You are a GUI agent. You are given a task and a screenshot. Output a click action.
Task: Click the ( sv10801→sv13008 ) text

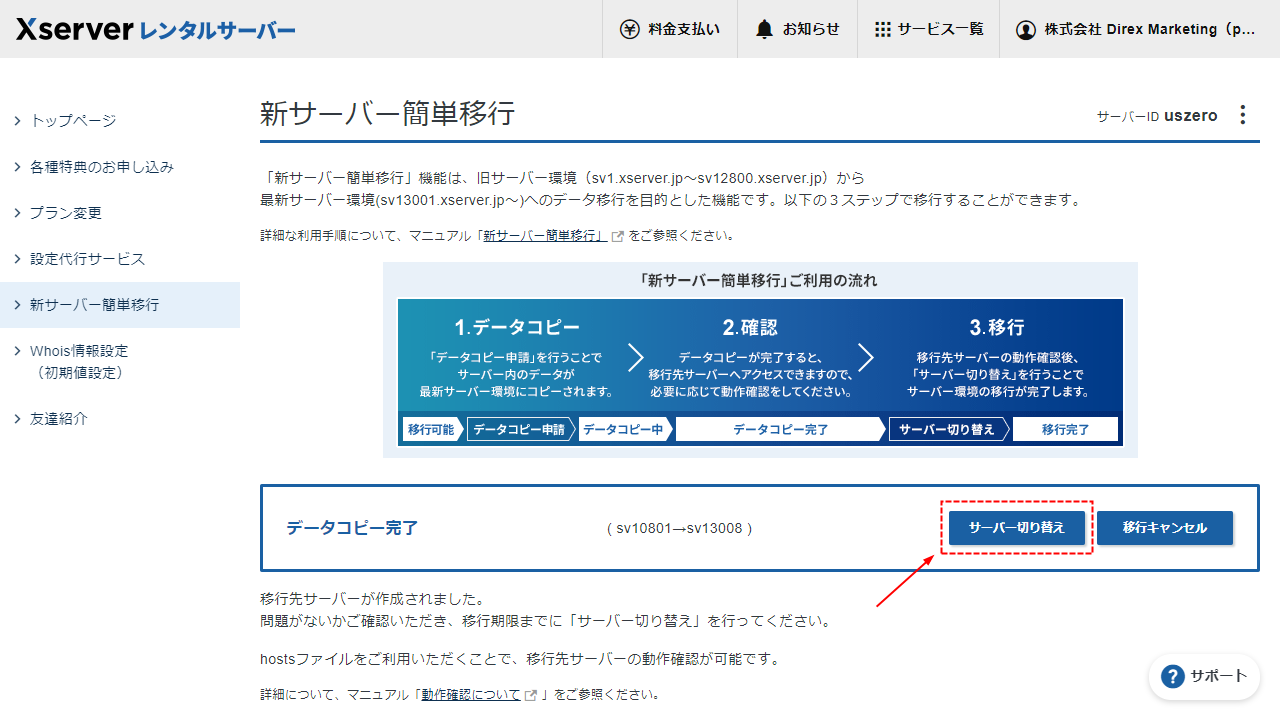coord(679,528)
